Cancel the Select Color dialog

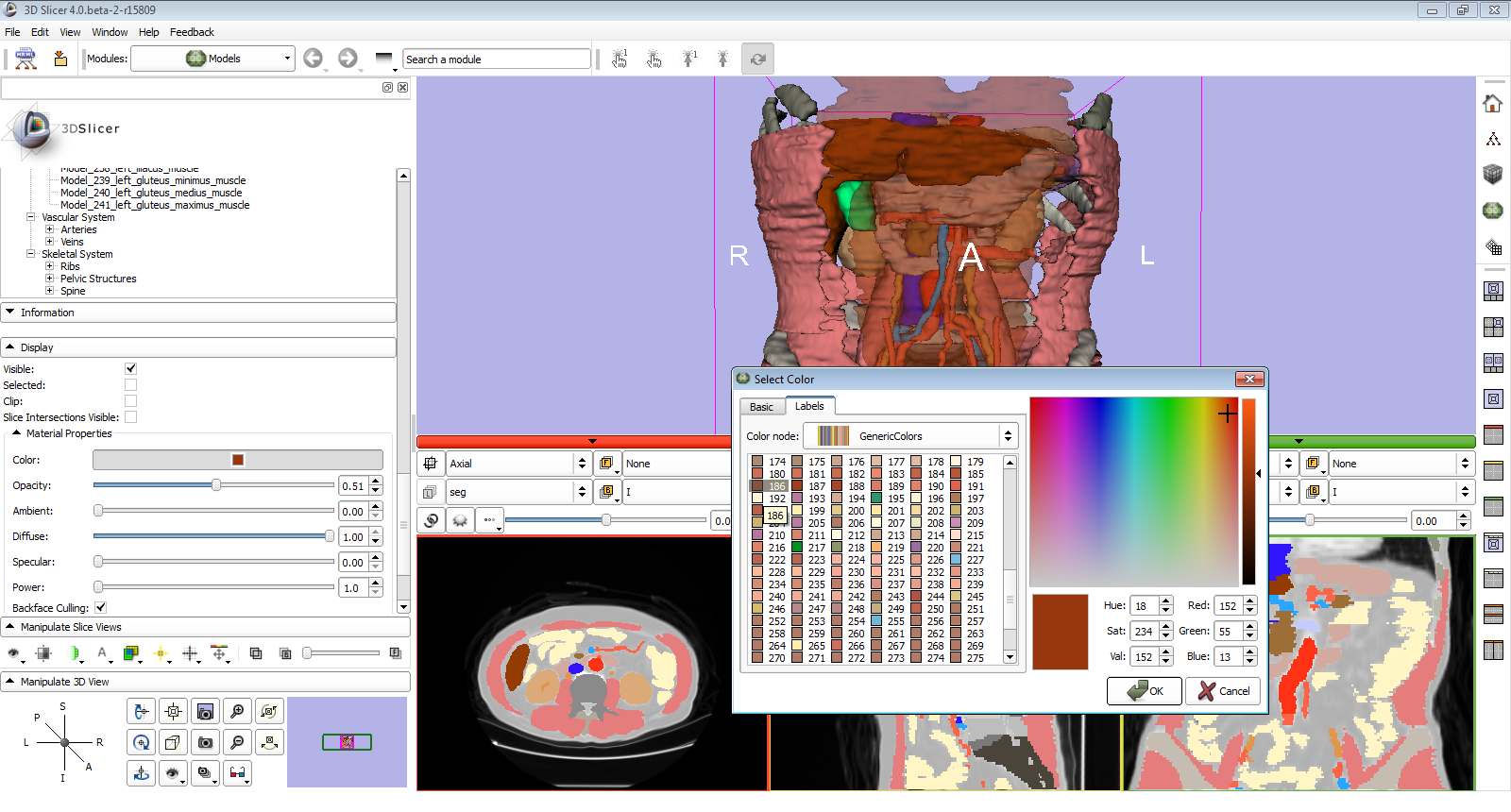click(1224, 691)
